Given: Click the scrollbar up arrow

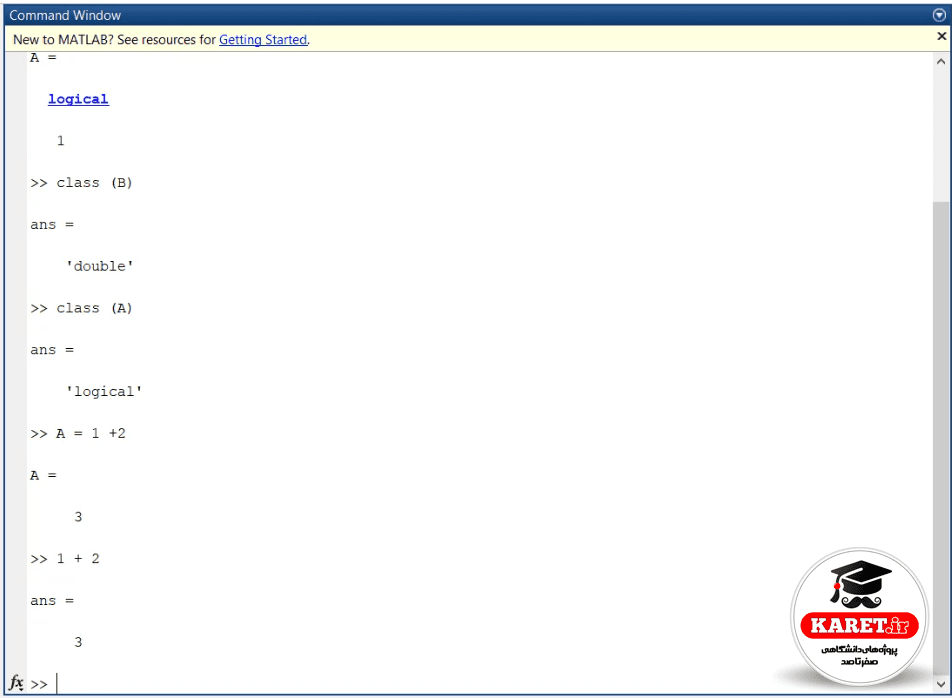Looking at the screenshot, I should pyautogui.click(x=940, y=61).
